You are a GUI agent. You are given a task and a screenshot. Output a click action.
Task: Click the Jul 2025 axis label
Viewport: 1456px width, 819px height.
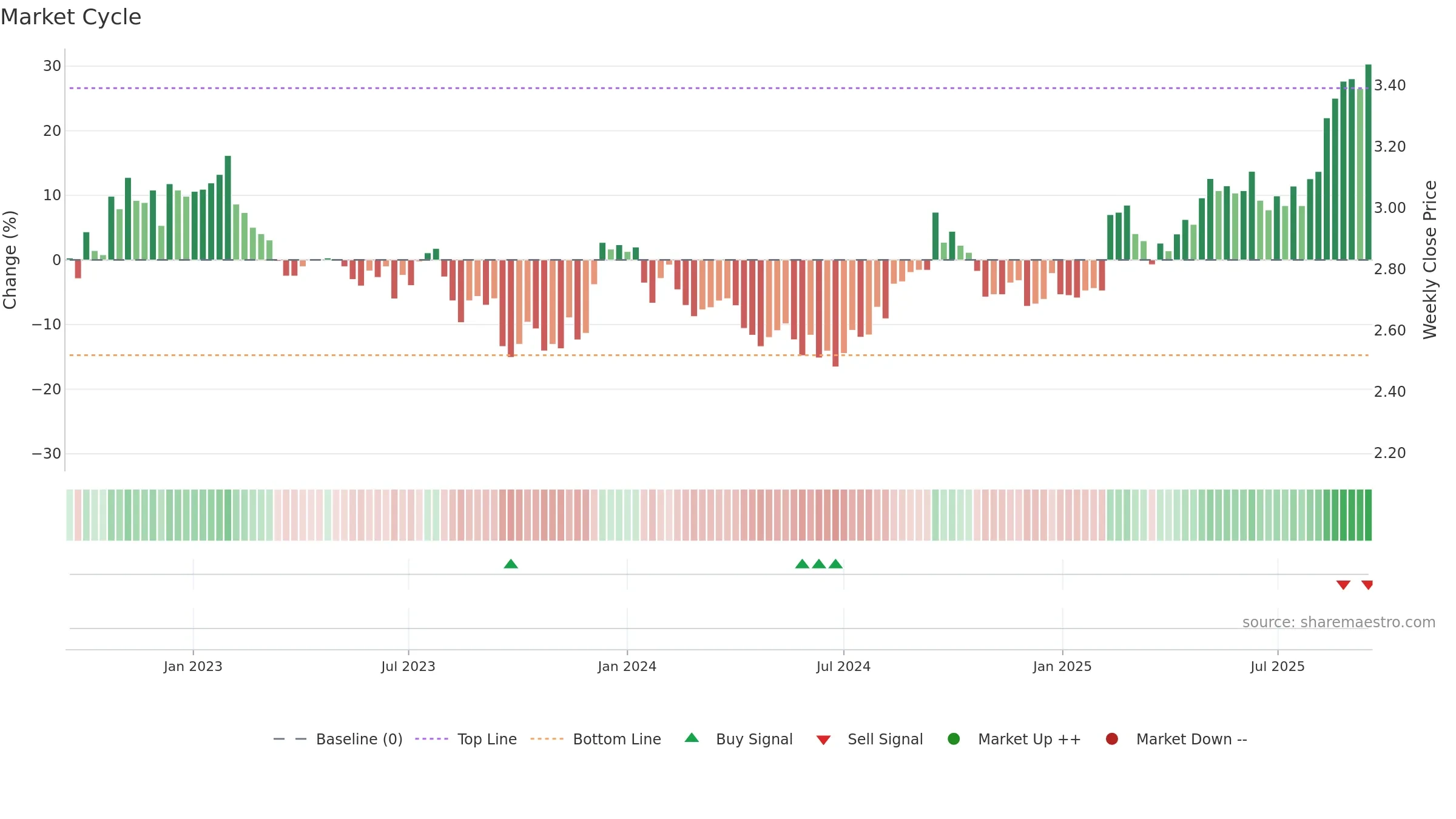1278,667
